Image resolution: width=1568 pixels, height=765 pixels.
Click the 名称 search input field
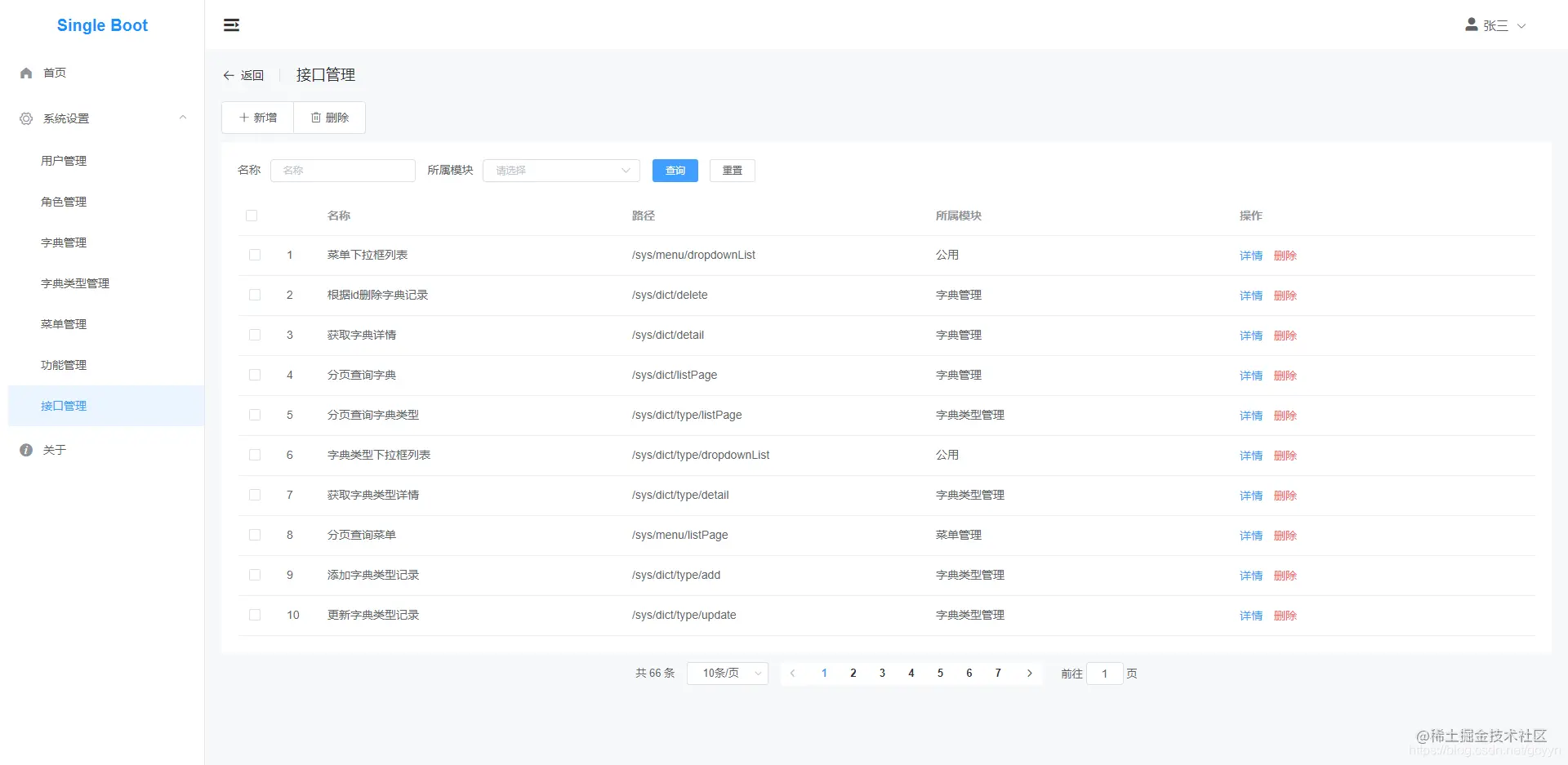click(343, 171)
